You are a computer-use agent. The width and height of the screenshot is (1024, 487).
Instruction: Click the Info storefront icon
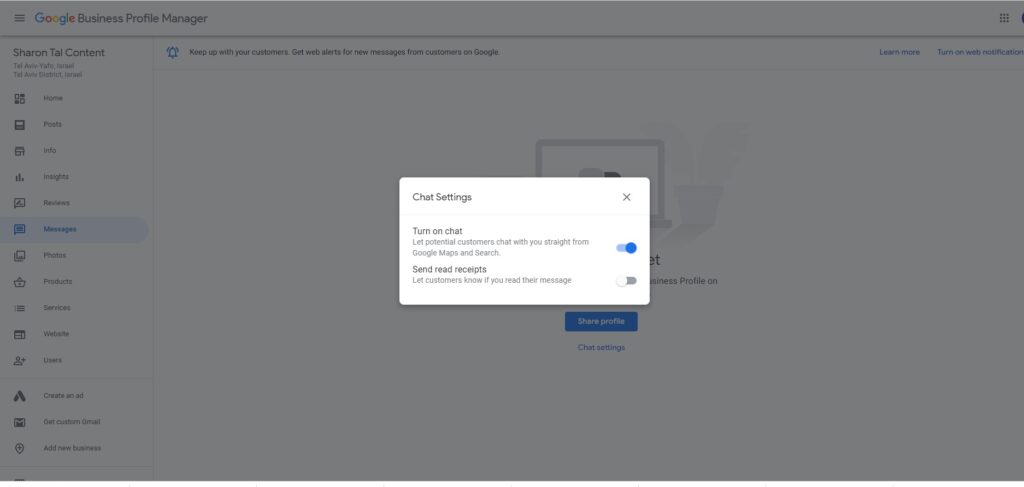coord(20,151)
